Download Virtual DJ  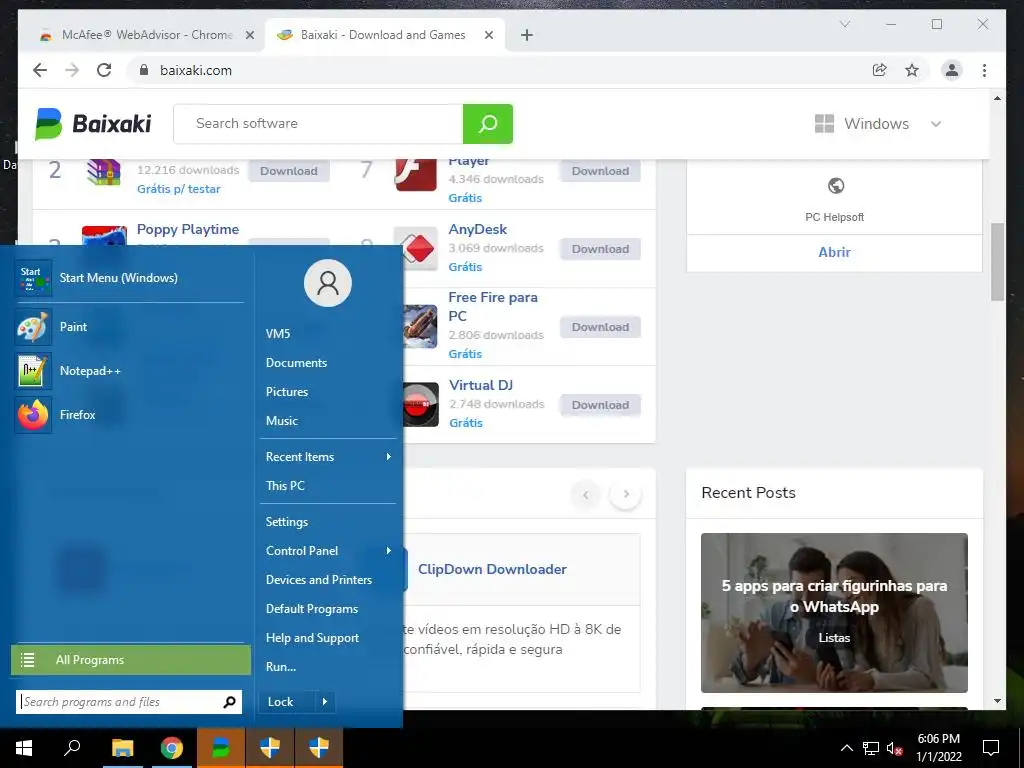point(600,405)
